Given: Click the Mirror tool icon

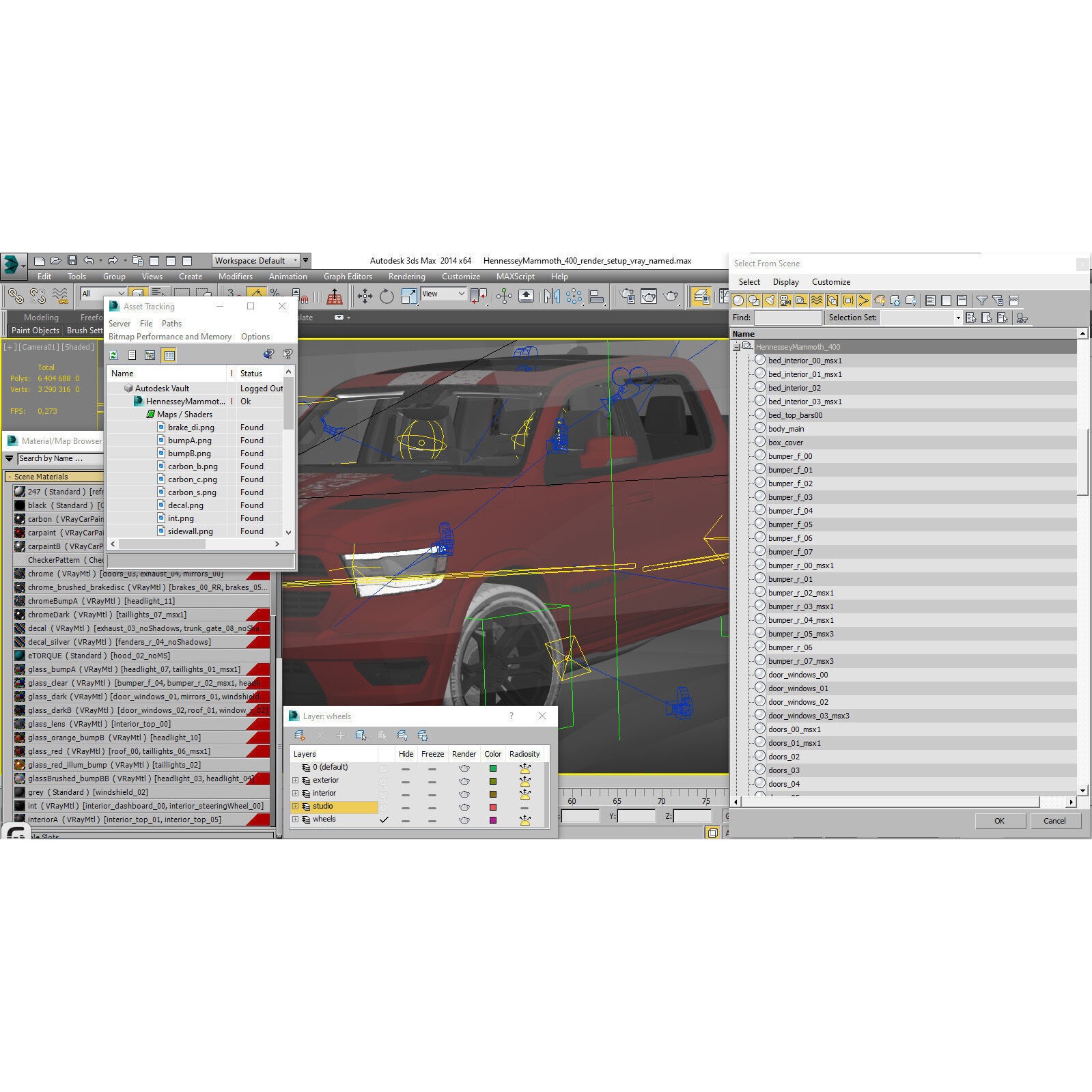Looking at the screenshot, I should pos(552,296).
